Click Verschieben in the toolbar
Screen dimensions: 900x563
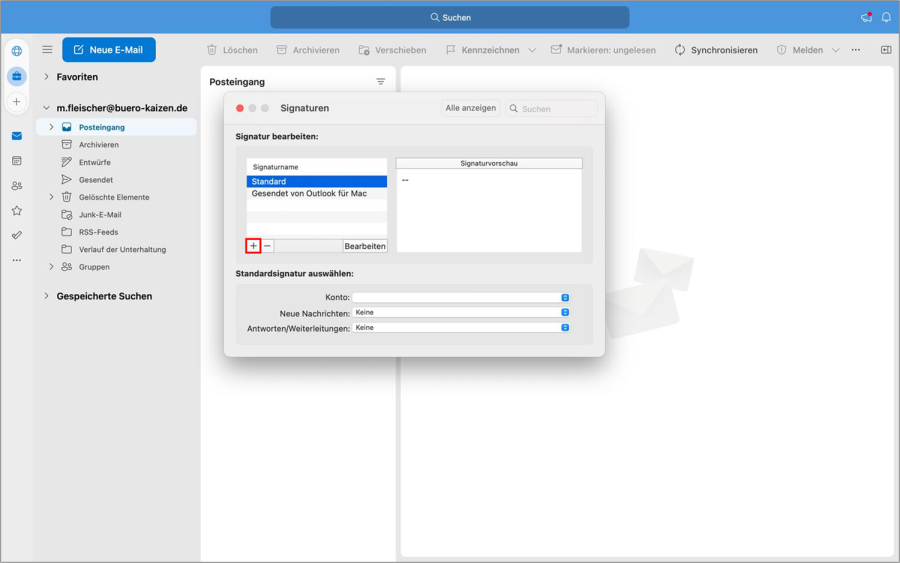[x=393, y=50]
